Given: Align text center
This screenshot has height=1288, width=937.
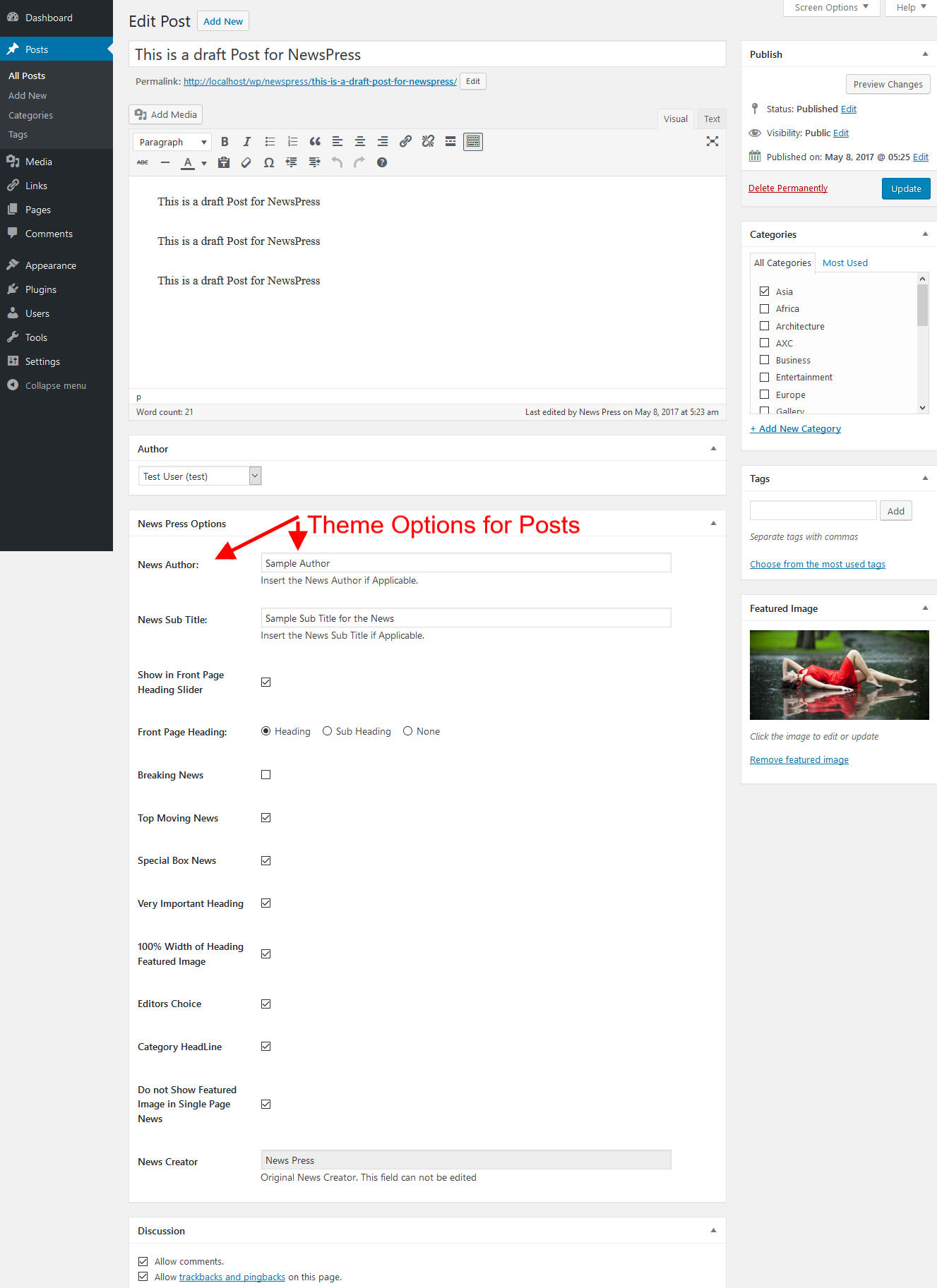Looking at the screenshot, I should pos(360,142).
